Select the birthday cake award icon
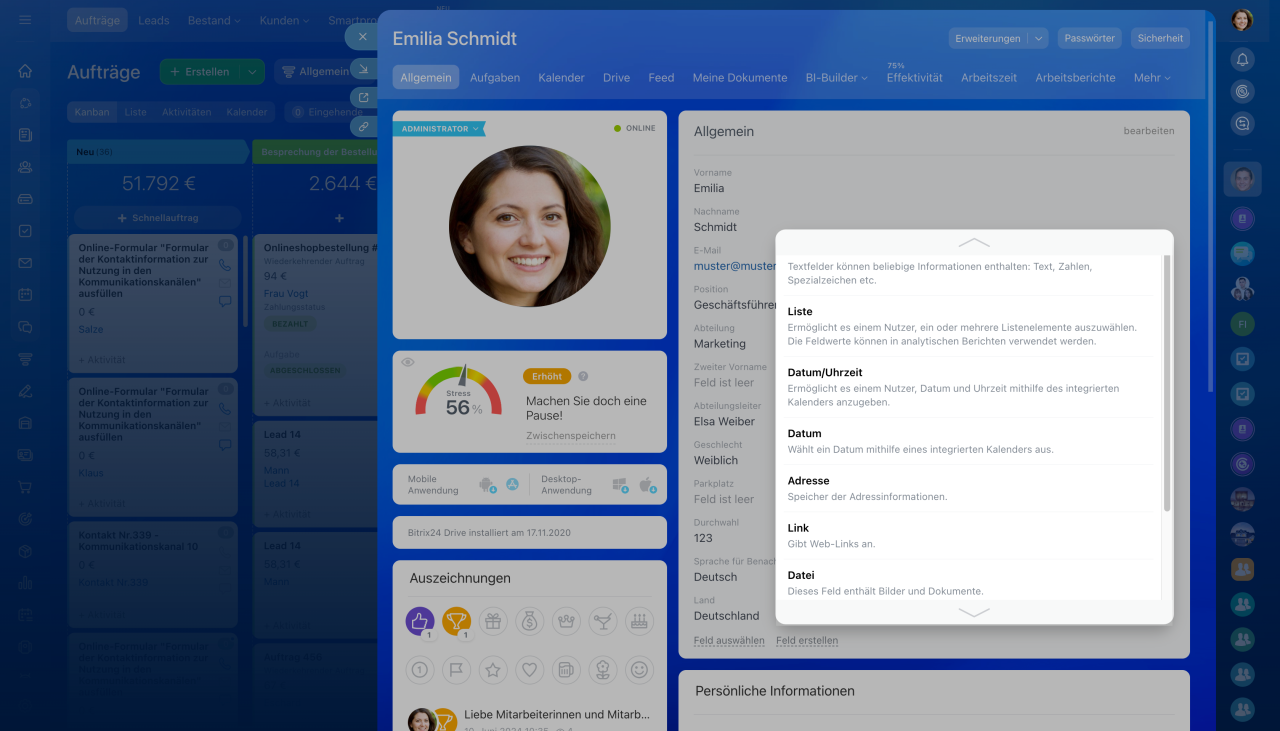 click(x=639, y=621)
